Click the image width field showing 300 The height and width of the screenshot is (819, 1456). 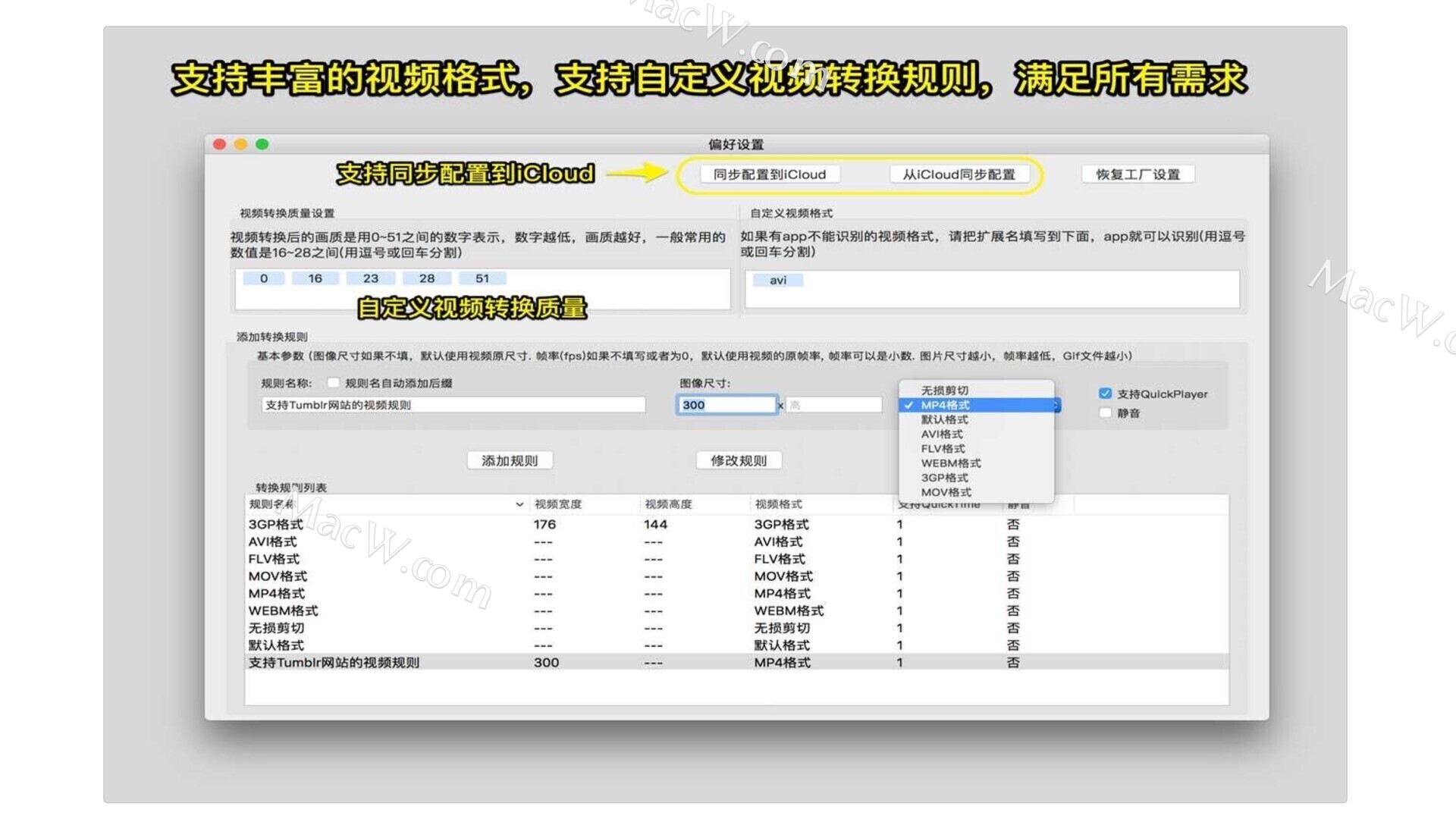coord(726,405)
